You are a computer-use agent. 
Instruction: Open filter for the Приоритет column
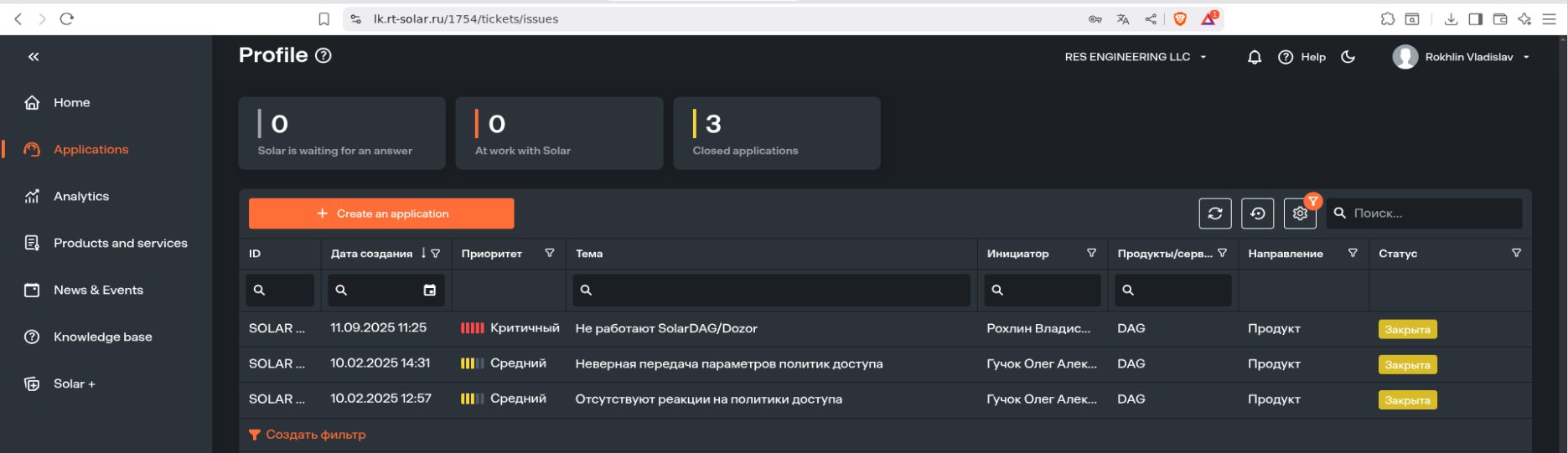click(x=549, y=253)
